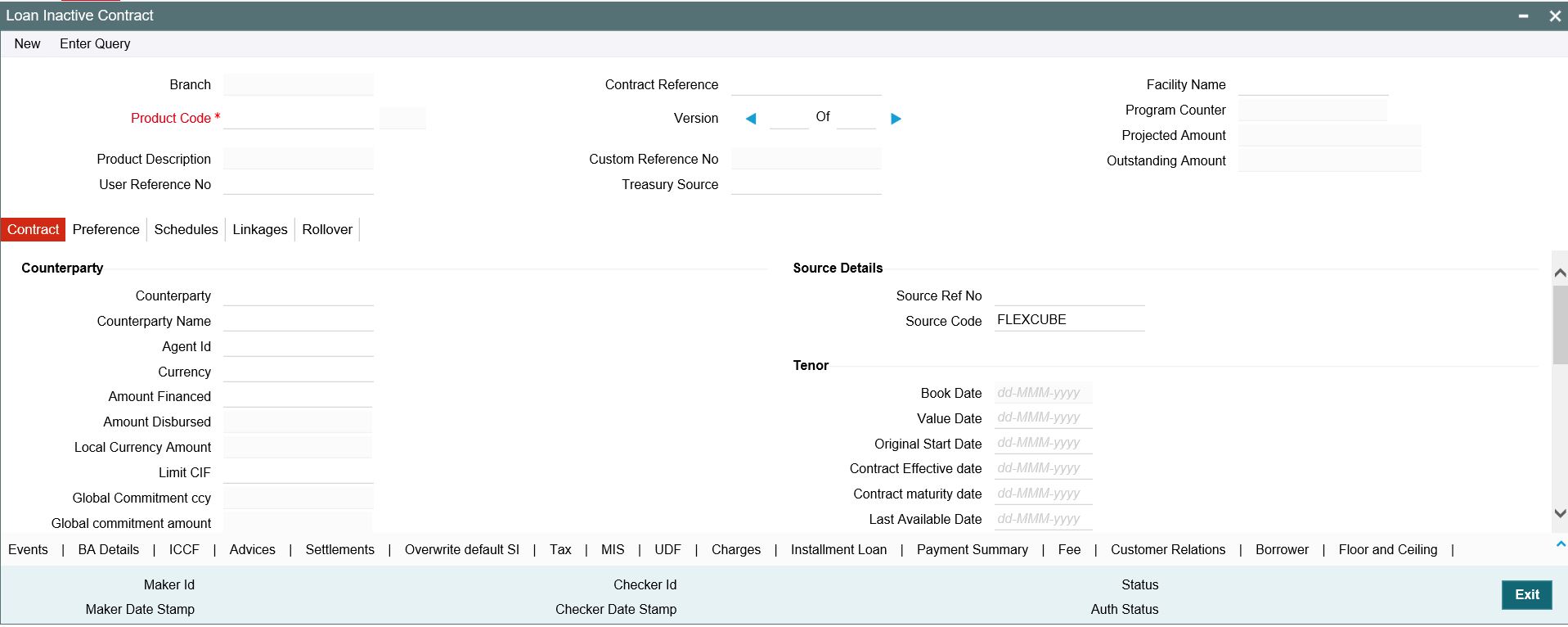Open the Schedules tab
Viewport: 1568px width, 627px height.
[x=186, y=229]
